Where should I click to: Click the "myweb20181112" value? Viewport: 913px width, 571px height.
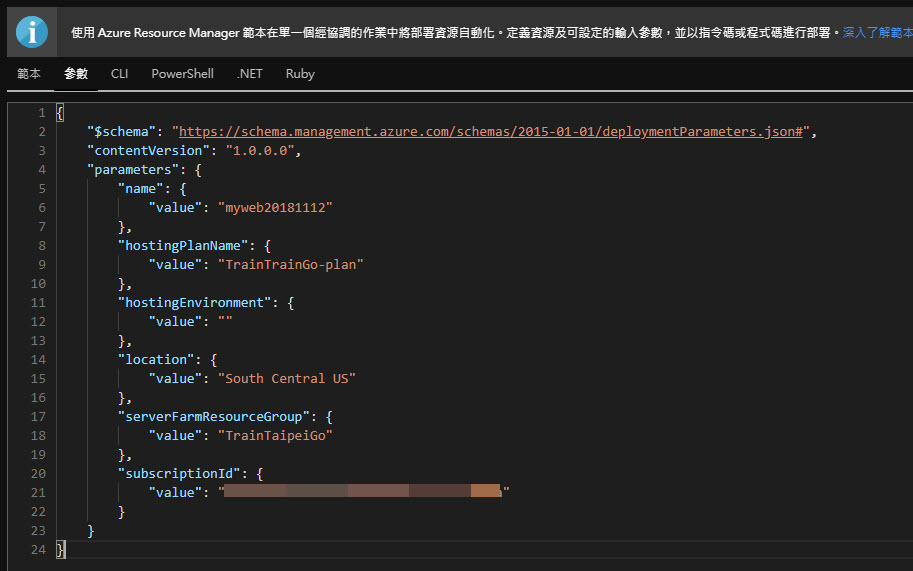pyautogui.click(x=275, y=208)
